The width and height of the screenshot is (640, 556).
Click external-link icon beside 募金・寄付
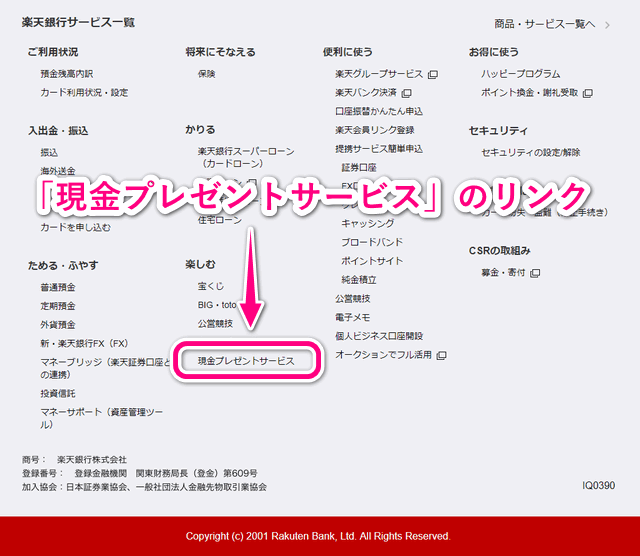535,273
